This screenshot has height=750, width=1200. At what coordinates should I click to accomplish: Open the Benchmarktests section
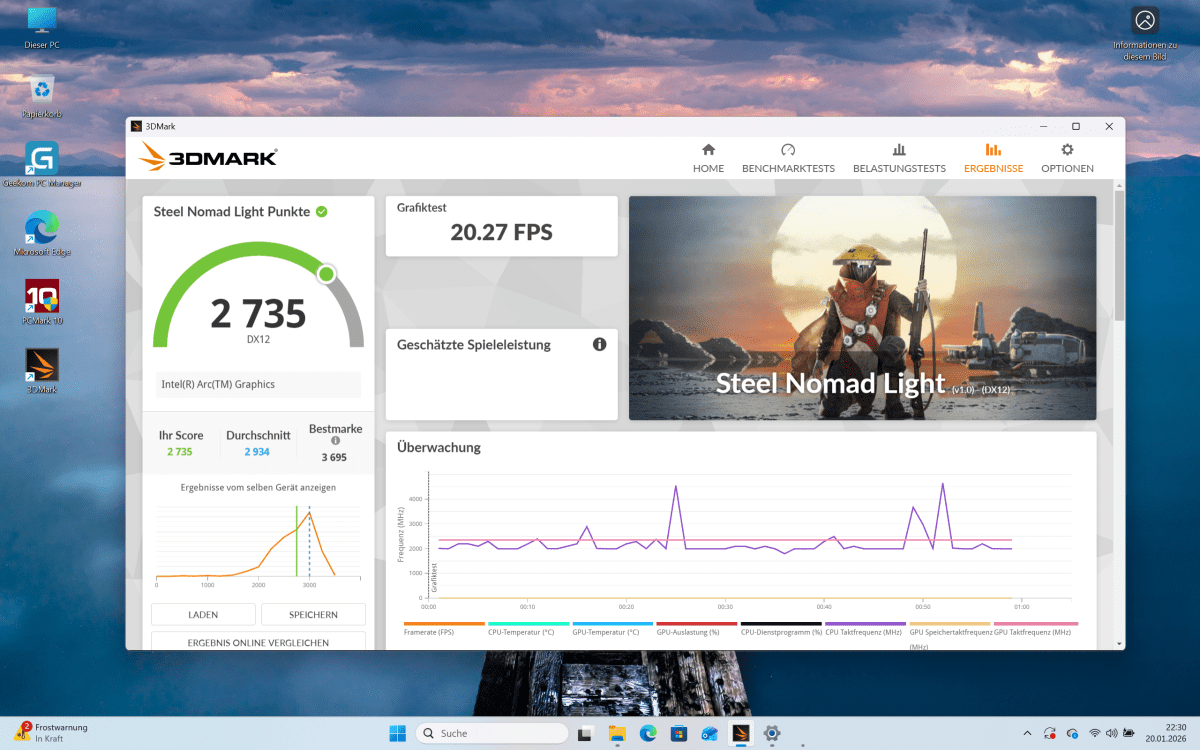point(788,157)
